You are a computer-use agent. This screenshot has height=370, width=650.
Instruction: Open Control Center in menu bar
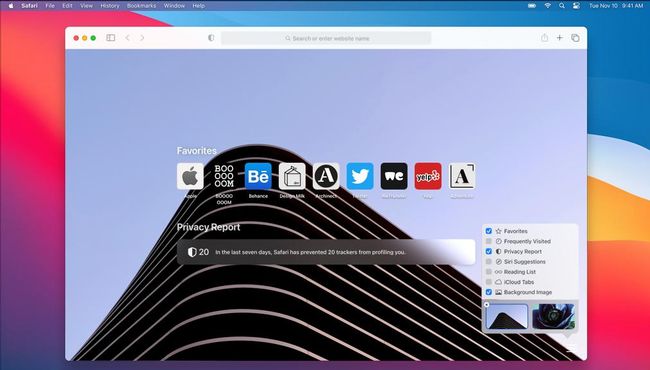576,6
